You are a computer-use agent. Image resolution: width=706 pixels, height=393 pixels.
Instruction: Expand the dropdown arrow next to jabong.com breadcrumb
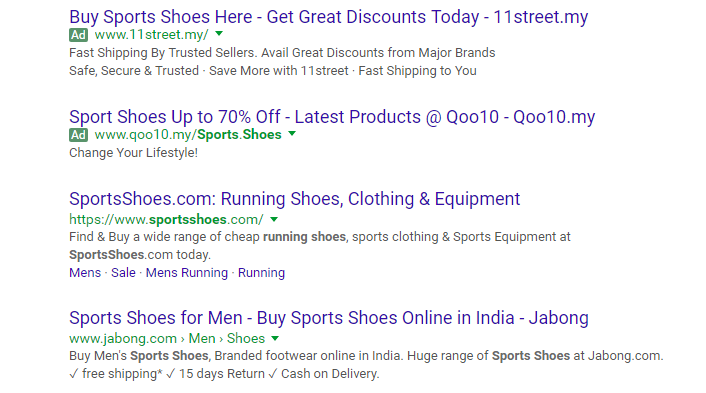tap(275, 338)
